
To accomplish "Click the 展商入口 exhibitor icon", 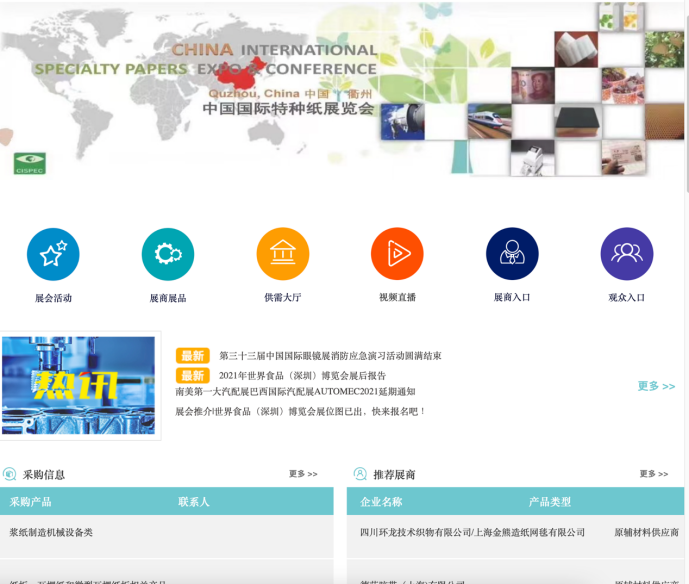I will click(512, 254).
